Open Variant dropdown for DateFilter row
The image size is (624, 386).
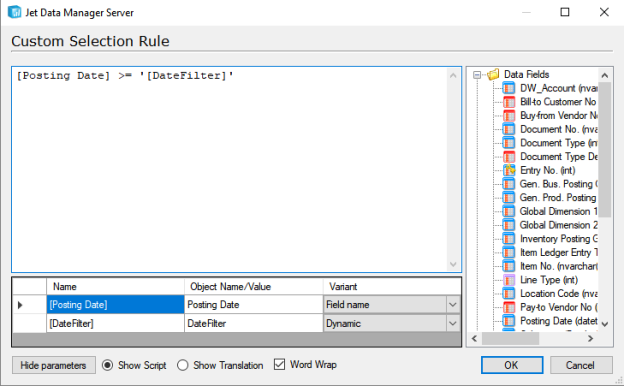click(452, 324)
